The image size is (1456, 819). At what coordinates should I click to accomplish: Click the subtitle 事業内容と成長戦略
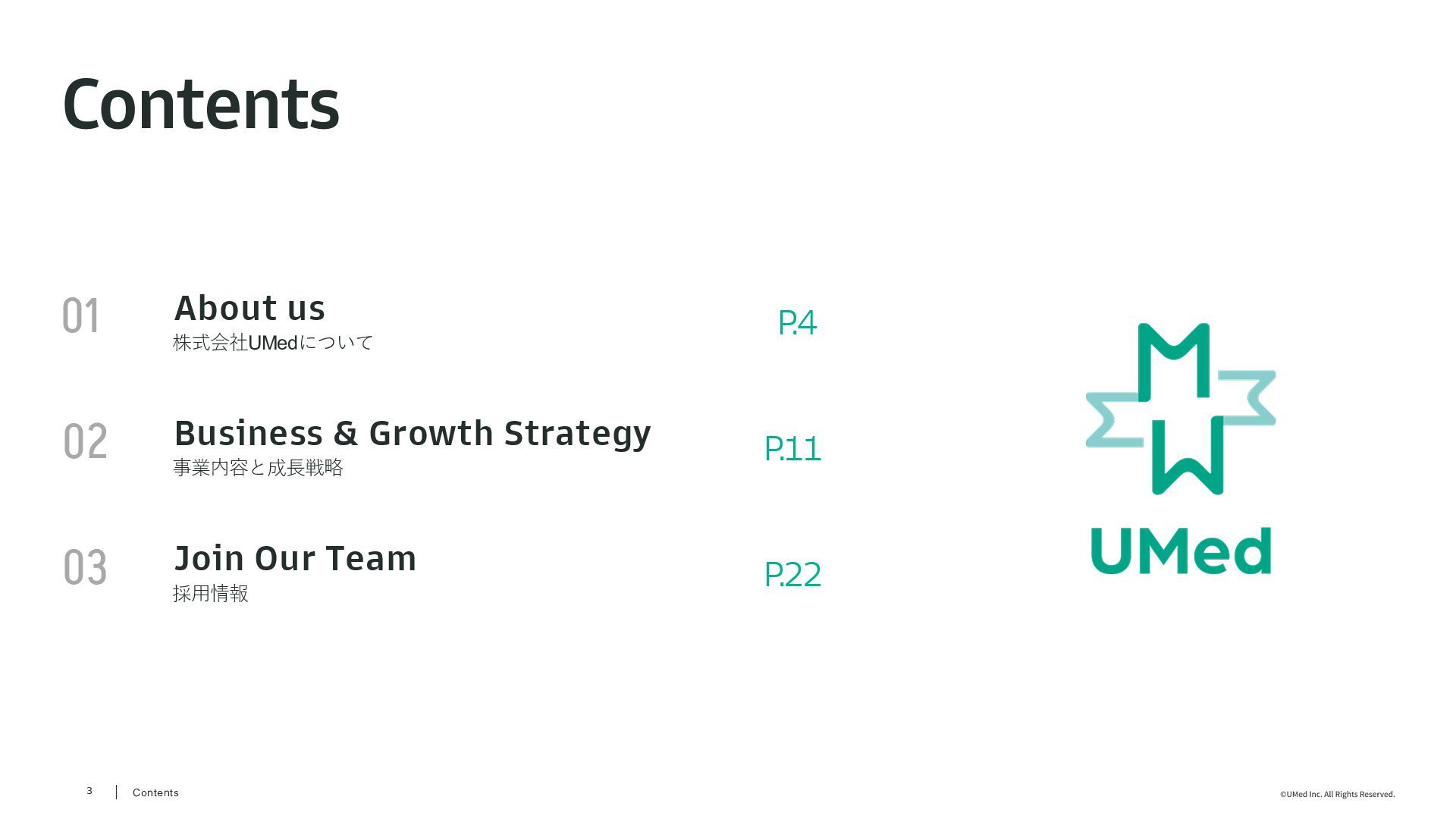[258, 468]
